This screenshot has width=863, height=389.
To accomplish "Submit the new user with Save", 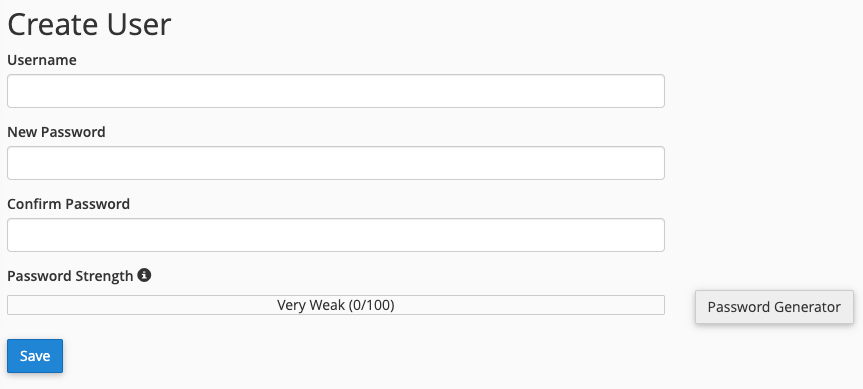I will tap(35, 356).
